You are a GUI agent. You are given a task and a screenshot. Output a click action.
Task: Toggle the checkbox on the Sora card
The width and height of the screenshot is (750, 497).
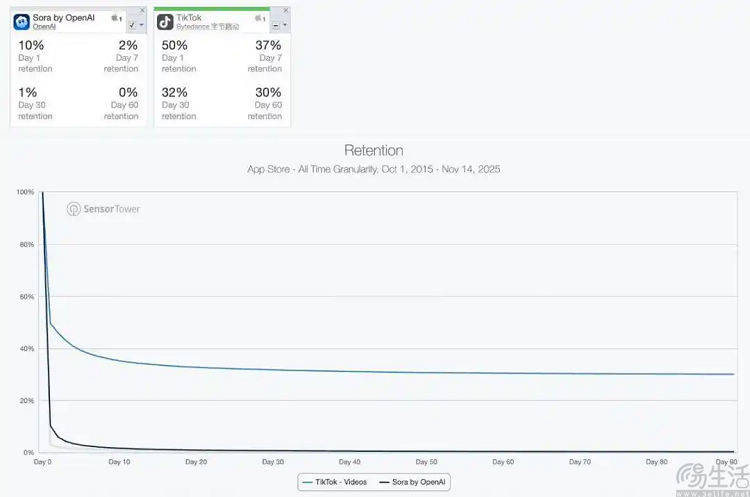click(x=132, y=24)
